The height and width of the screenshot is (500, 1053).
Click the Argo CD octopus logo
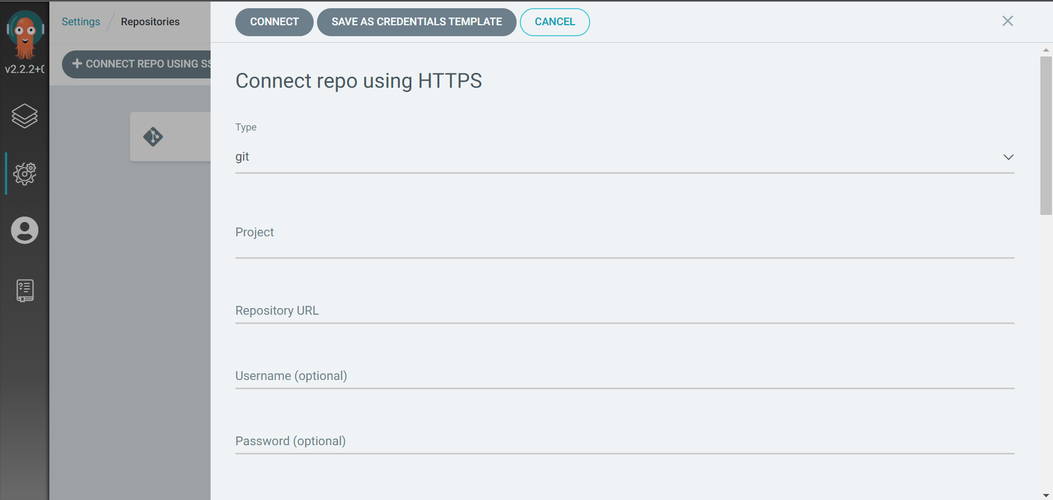(x=24, y=35)
